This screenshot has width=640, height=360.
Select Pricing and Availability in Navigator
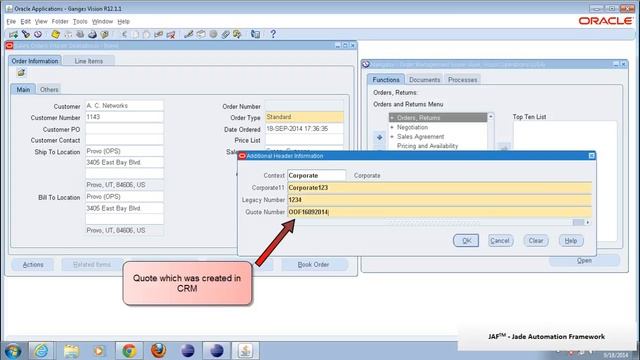(427, 146)
